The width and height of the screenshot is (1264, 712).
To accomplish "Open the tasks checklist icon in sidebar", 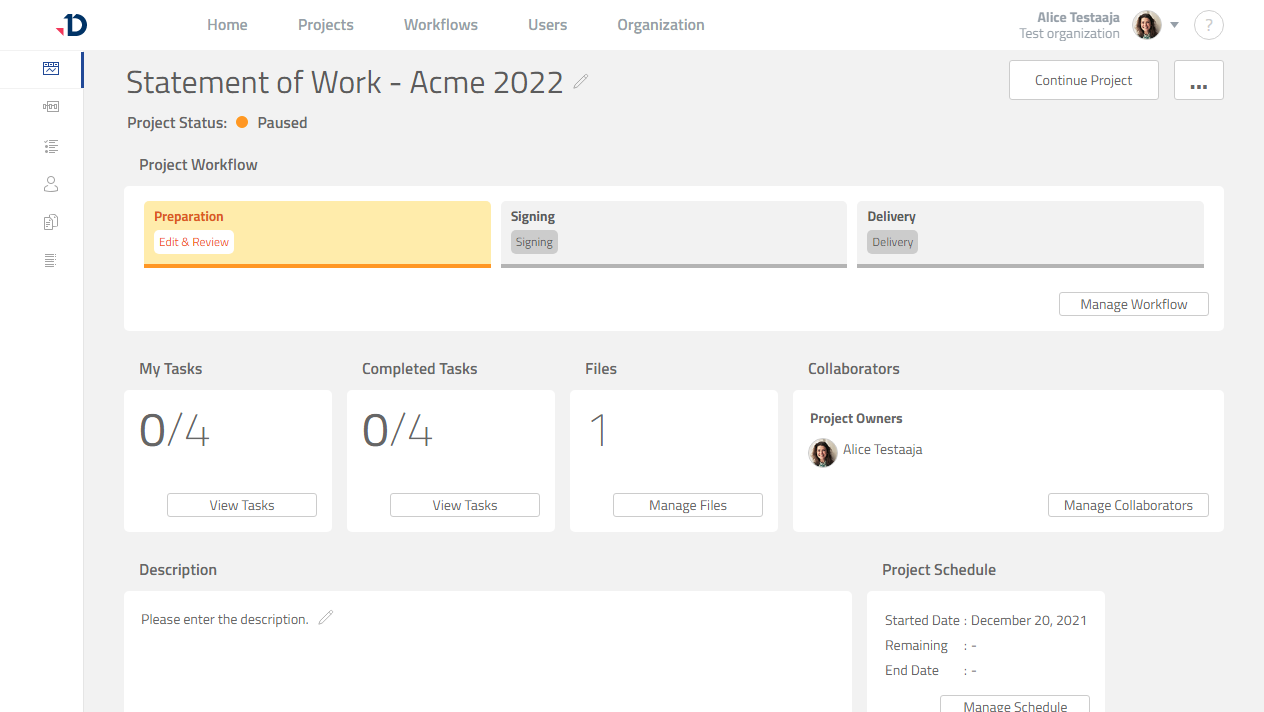I will click(51, 145).
